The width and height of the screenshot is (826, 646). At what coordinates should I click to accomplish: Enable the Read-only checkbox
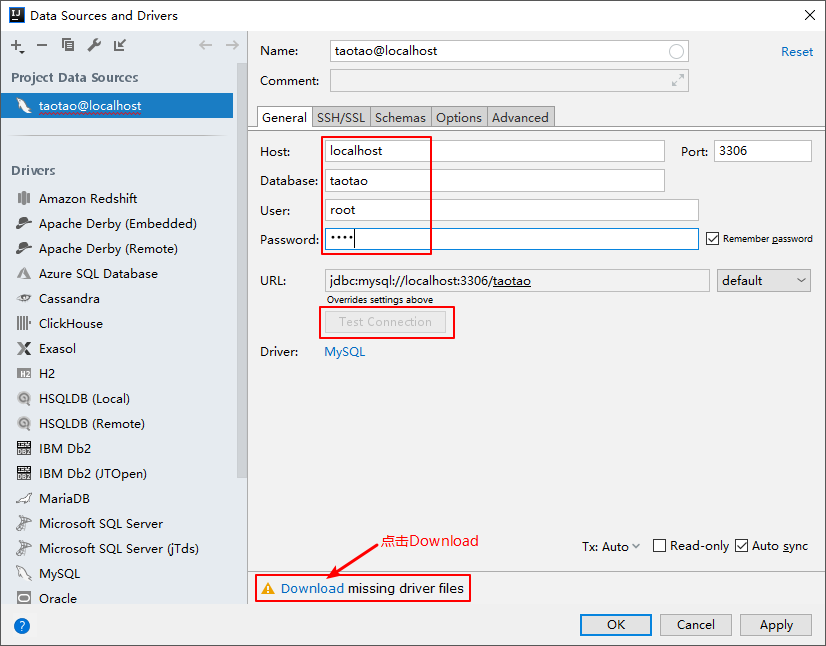[x=659, y=546]
